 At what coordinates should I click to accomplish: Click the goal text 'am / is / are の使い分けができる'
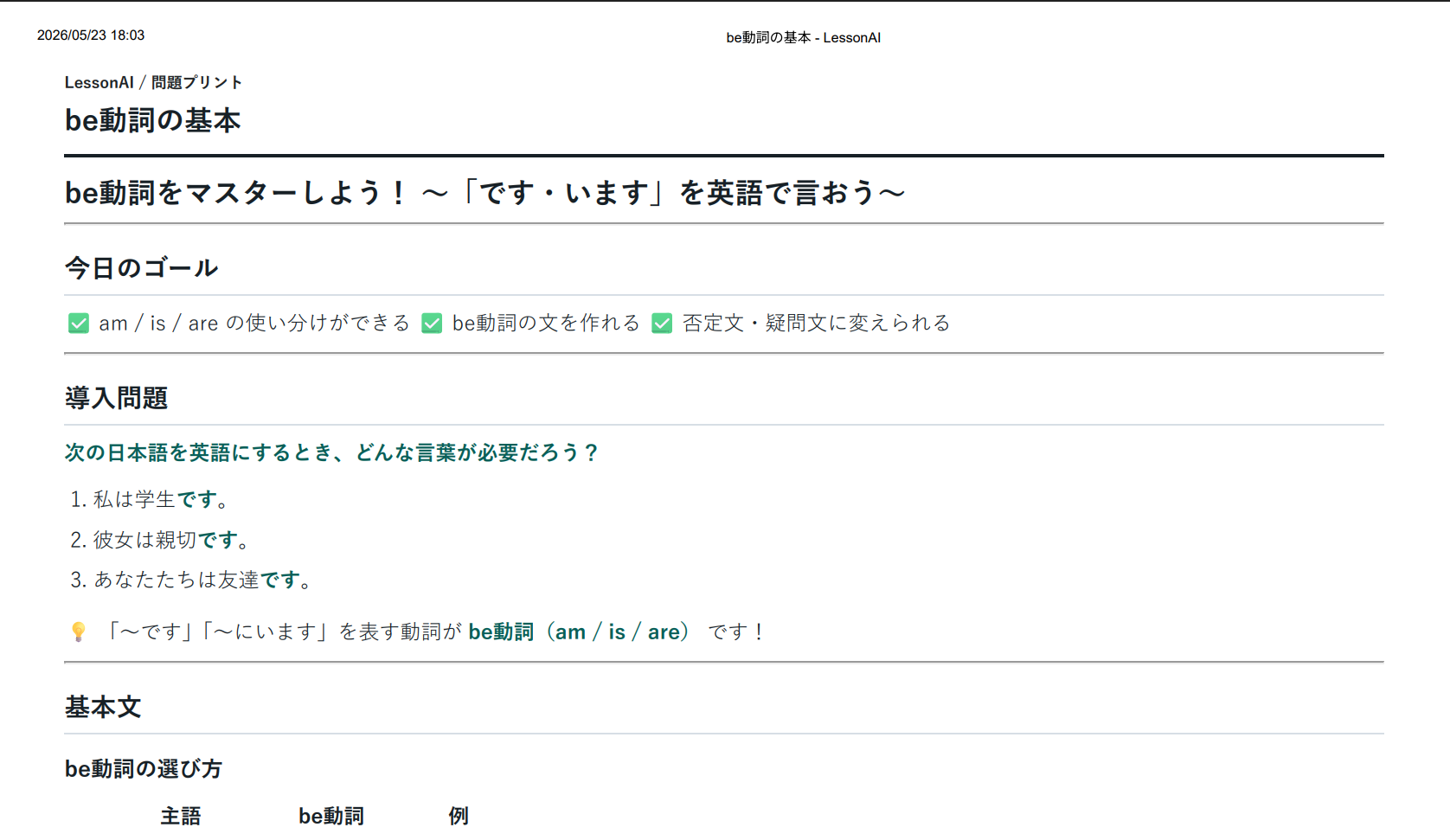click(x=254, y=324)
